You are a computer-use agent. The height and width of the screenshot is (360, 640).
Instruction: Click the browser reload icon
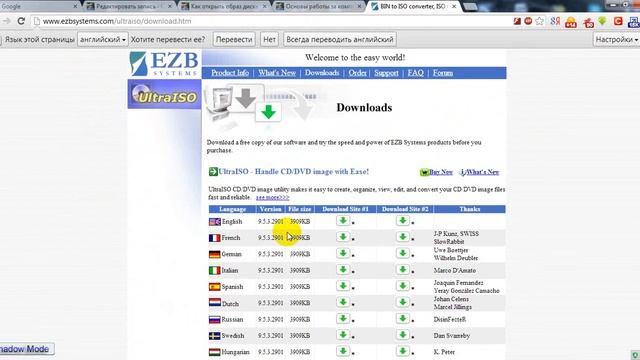(x=21, y=21)
